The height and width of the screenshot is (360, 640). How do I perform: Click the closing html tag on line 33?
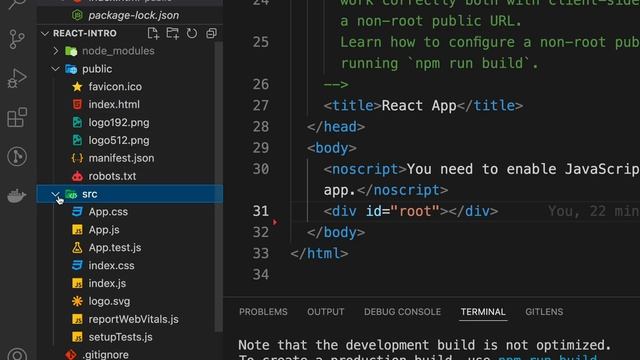click(319, 253)
